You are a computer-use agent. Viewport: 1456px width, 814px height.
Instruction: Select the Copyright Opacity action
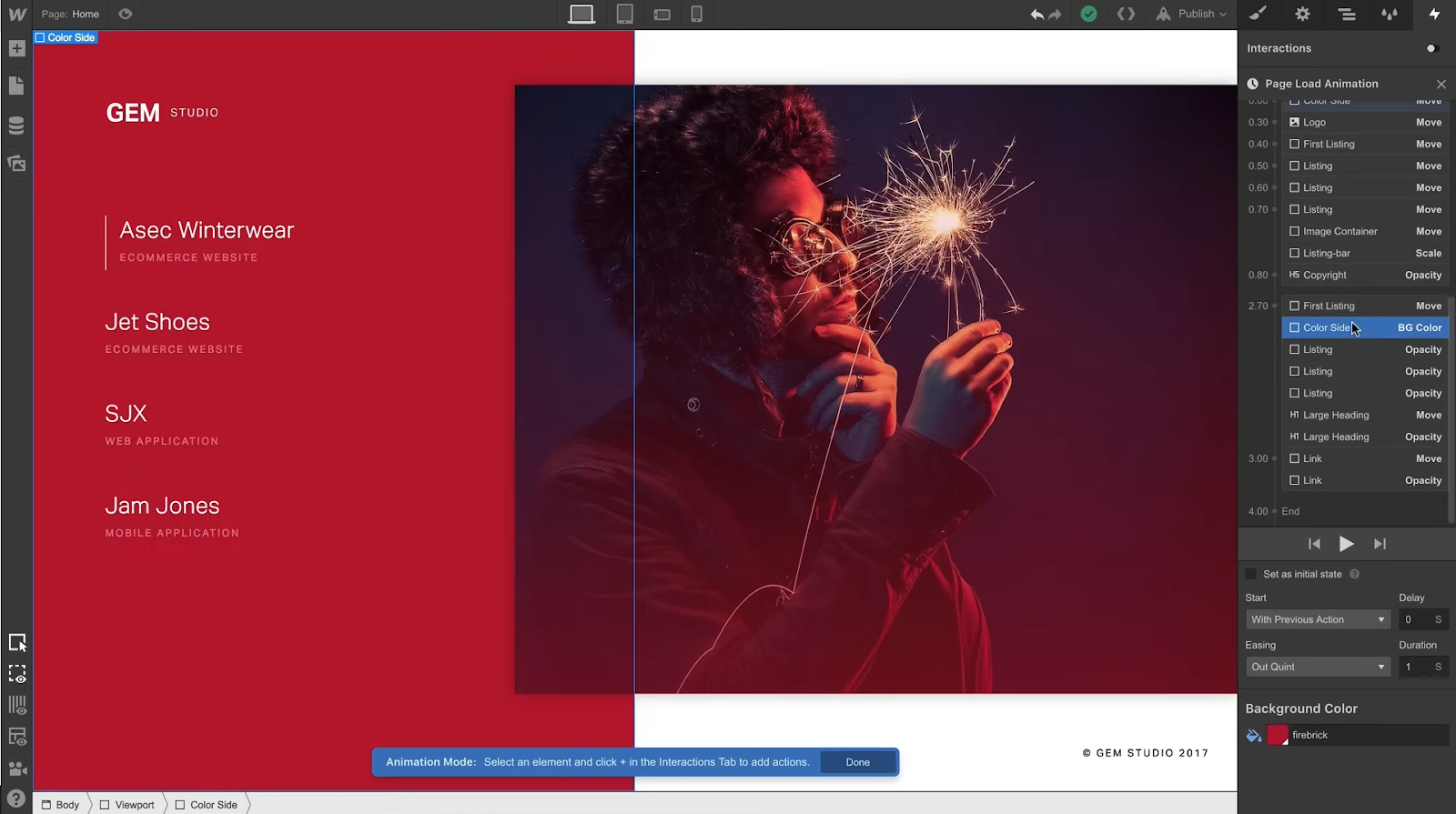1365,275
